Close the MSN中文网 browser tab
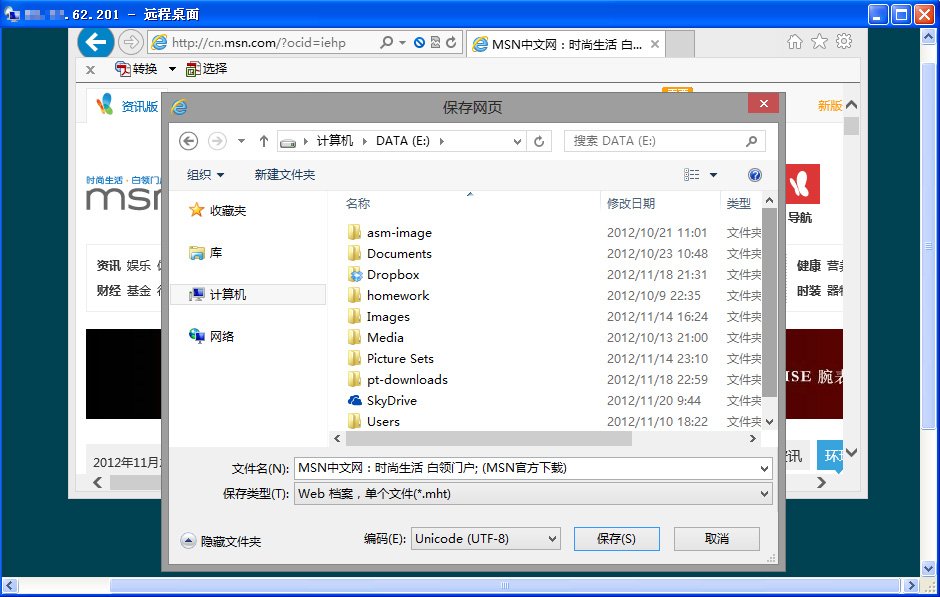This screenshot has width=940, height=597. [655, 44]
